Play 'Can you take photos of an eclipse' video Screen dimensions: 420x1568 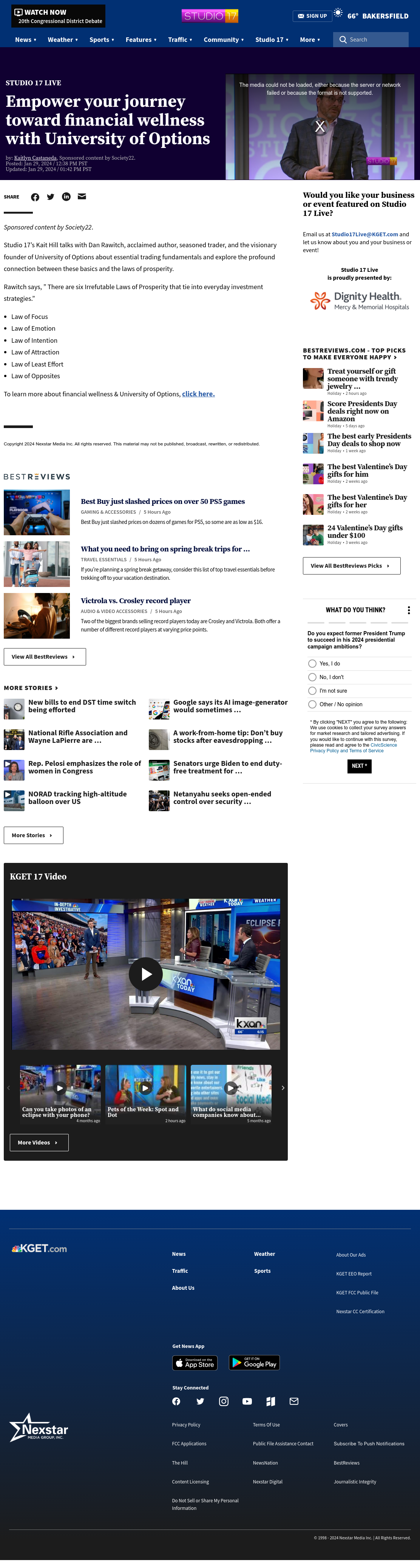(x=60, y=1088)
